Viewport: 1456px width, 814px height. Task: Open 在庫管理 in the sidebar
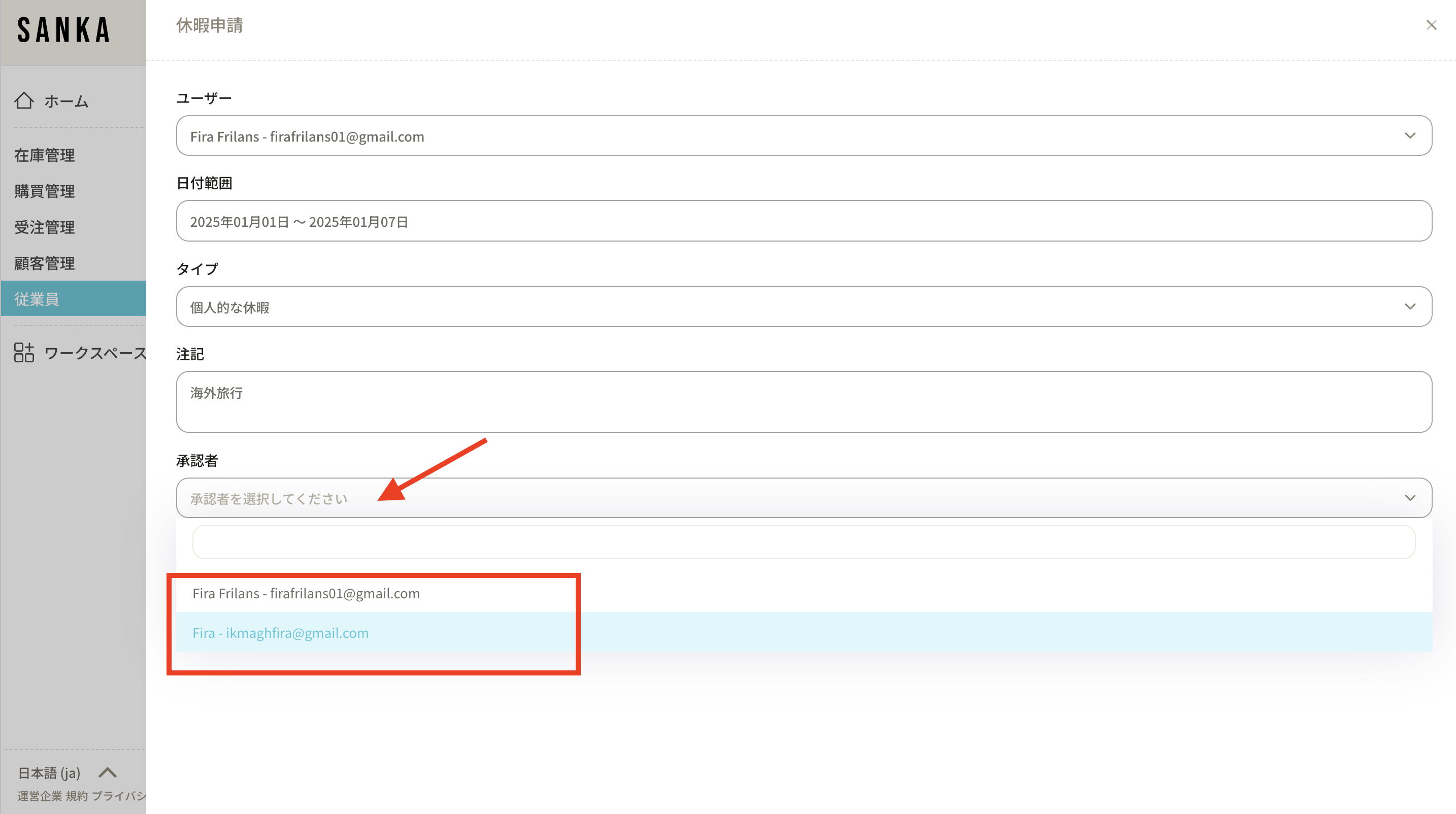click(45, 155)
